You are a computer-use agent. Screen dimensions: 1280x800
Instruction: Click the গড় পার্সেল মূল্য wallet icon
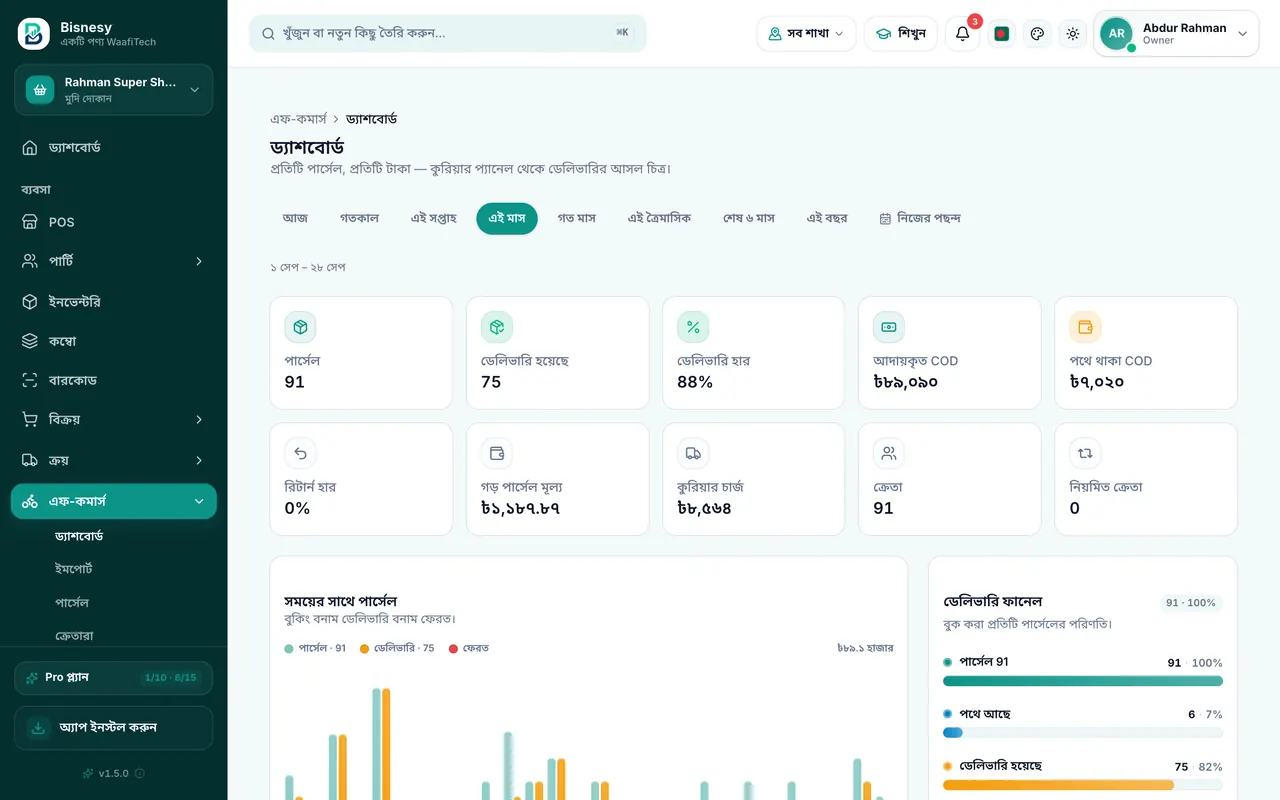pyautogui.click(x=497, y=453)
